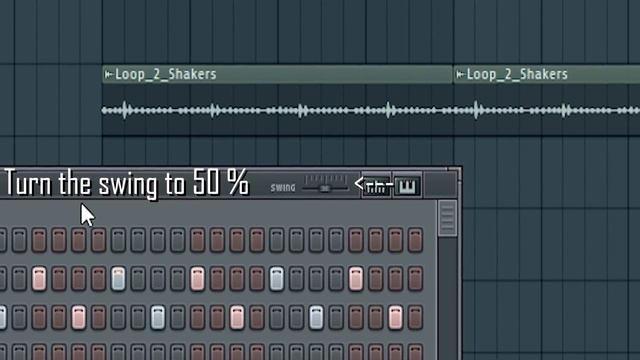Image resolution: width=640 pixels, height=360 pixels.
Task: Toggle middle lit pink step in second row
Action: 197,278
